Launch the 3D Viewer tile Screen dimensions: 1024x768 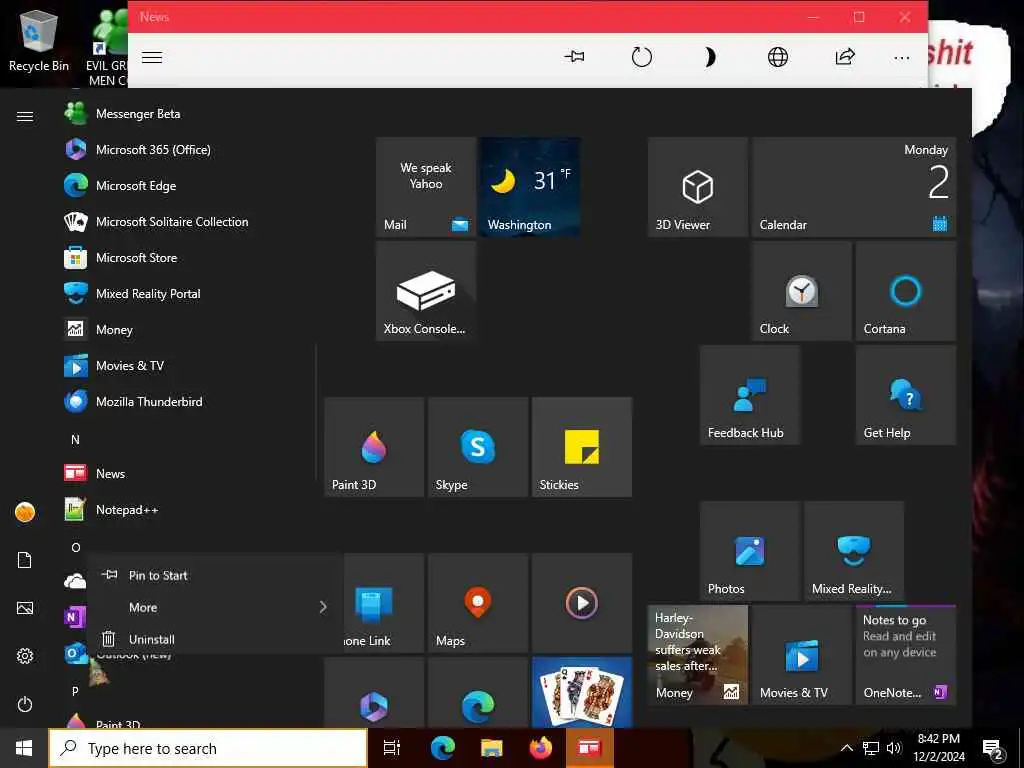(x=697, y=187)
